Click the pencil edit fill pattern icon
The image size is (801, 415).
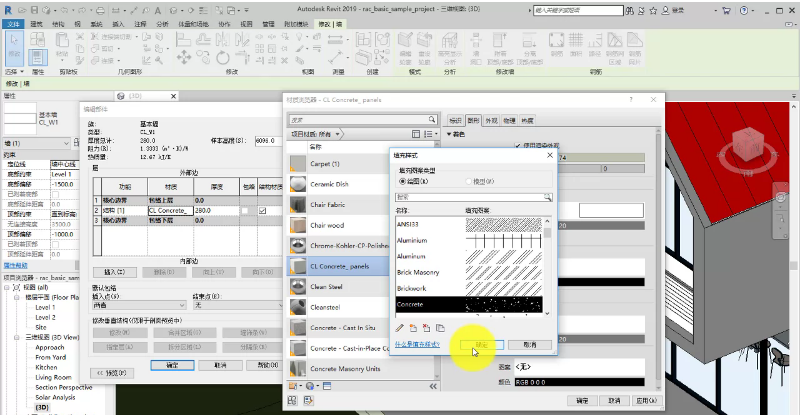coord(400,327)
